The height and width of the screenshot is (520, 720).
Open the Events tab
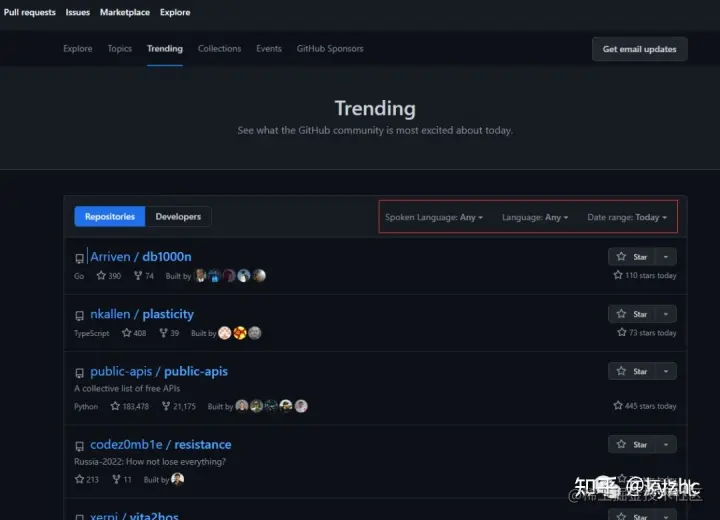pyautogui.click(x=269, y=49)
